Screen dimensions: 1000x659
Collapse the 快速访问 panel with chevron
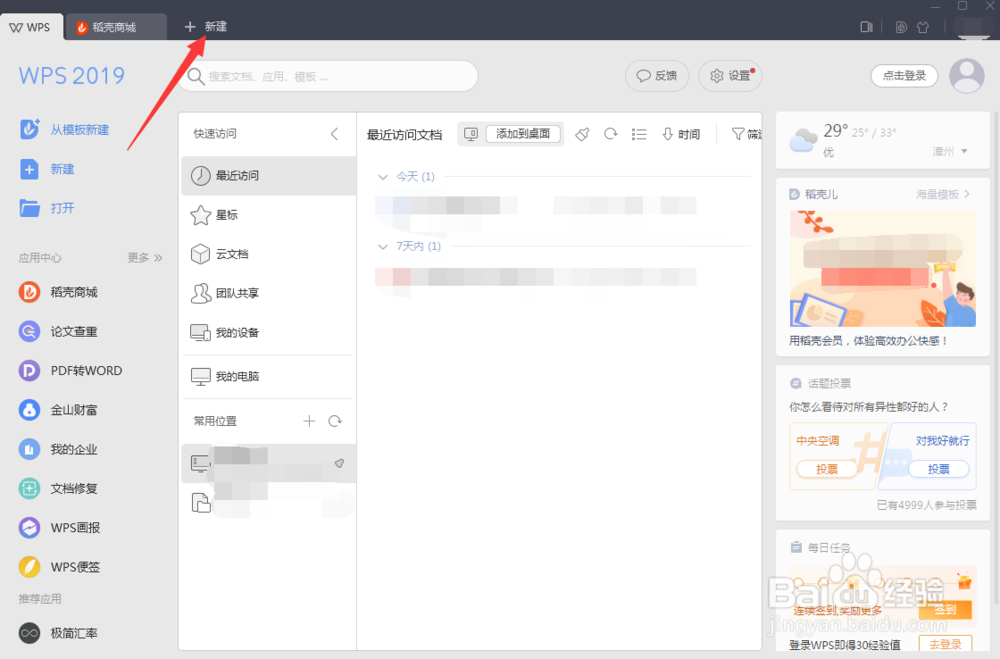click(x=335, y=133)
